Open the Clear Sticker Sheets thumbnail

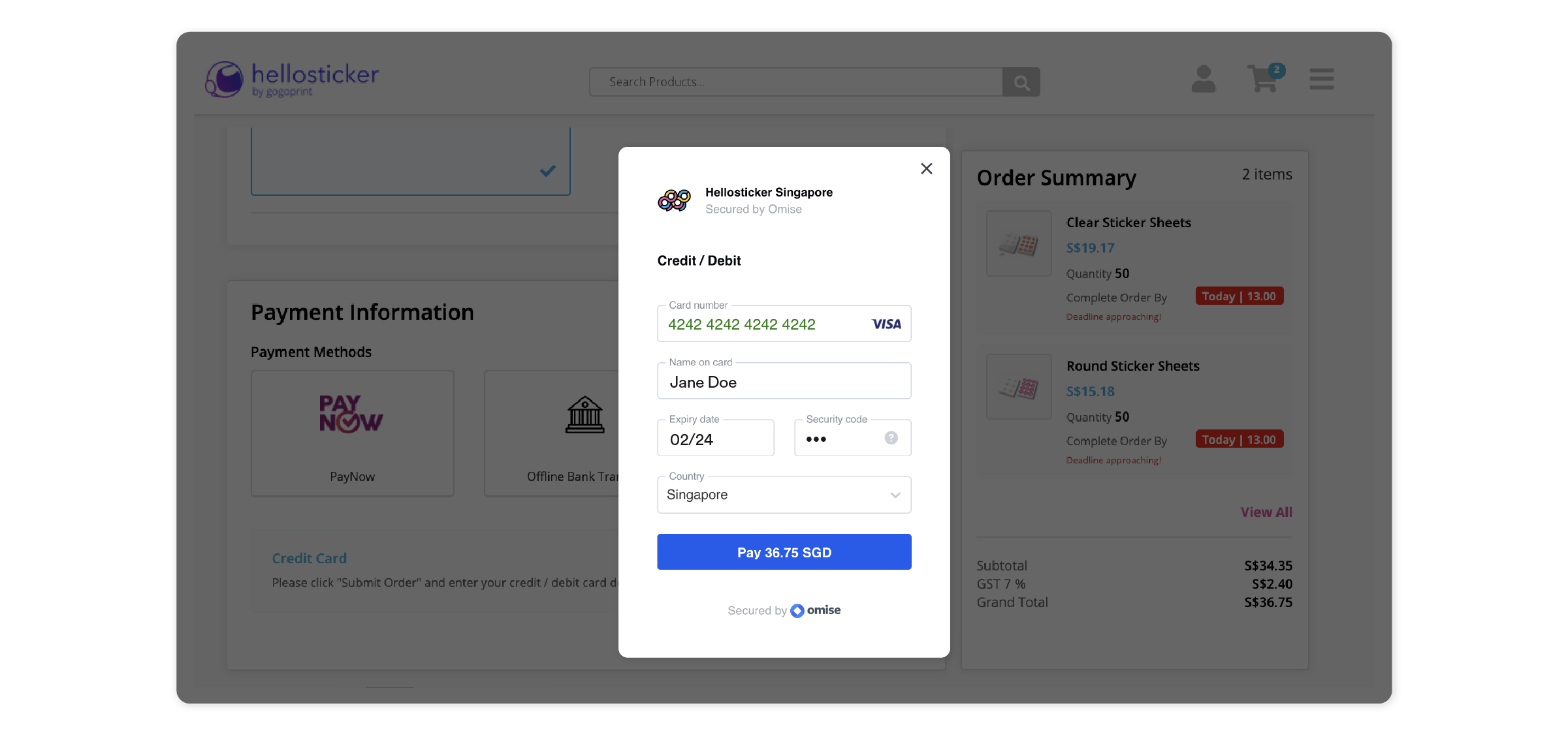[1018, 244]
